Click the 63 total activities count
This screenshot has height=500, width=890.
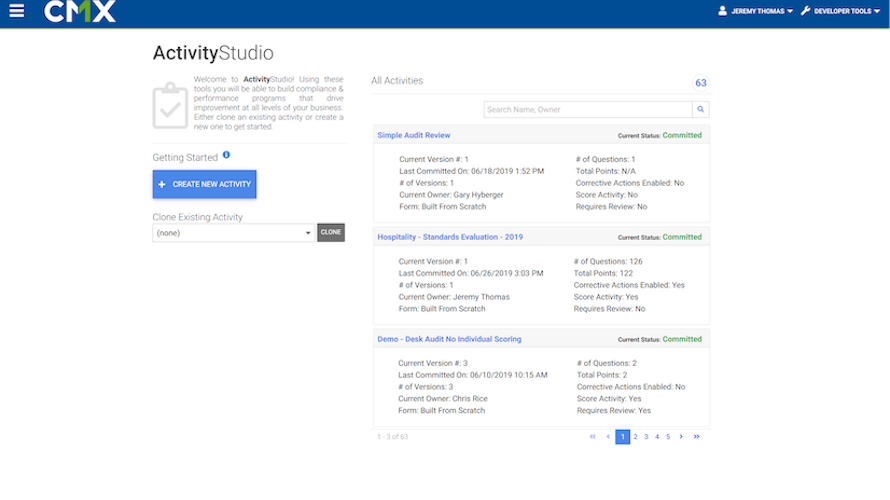700,83
